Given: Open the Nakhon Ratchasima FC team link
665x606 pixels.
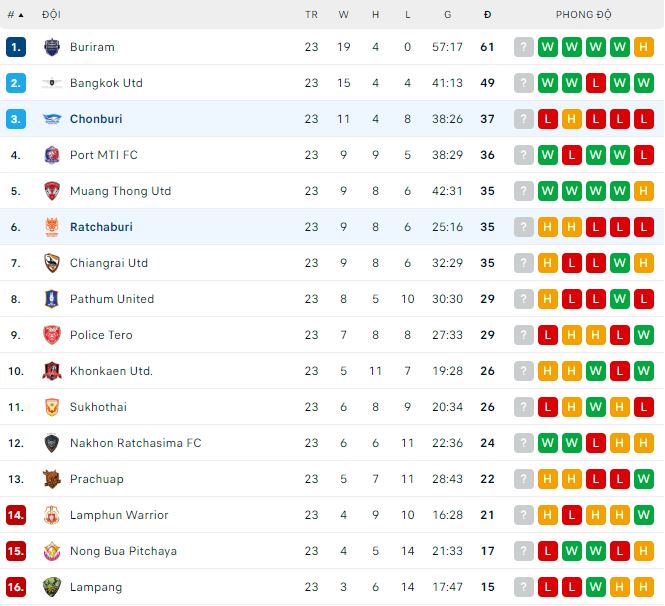Looking at the screenshot, I should tap(135, 443).
